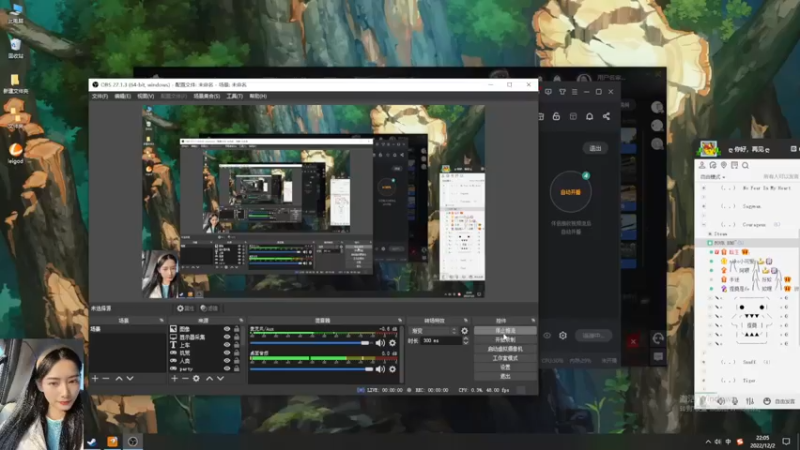Move source down in Sources panel

pos(220,379)
